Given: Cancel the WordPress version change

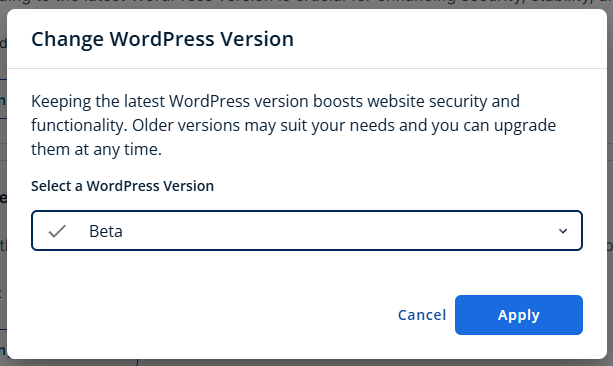Looking at the screenshot, I should (422, 315).
